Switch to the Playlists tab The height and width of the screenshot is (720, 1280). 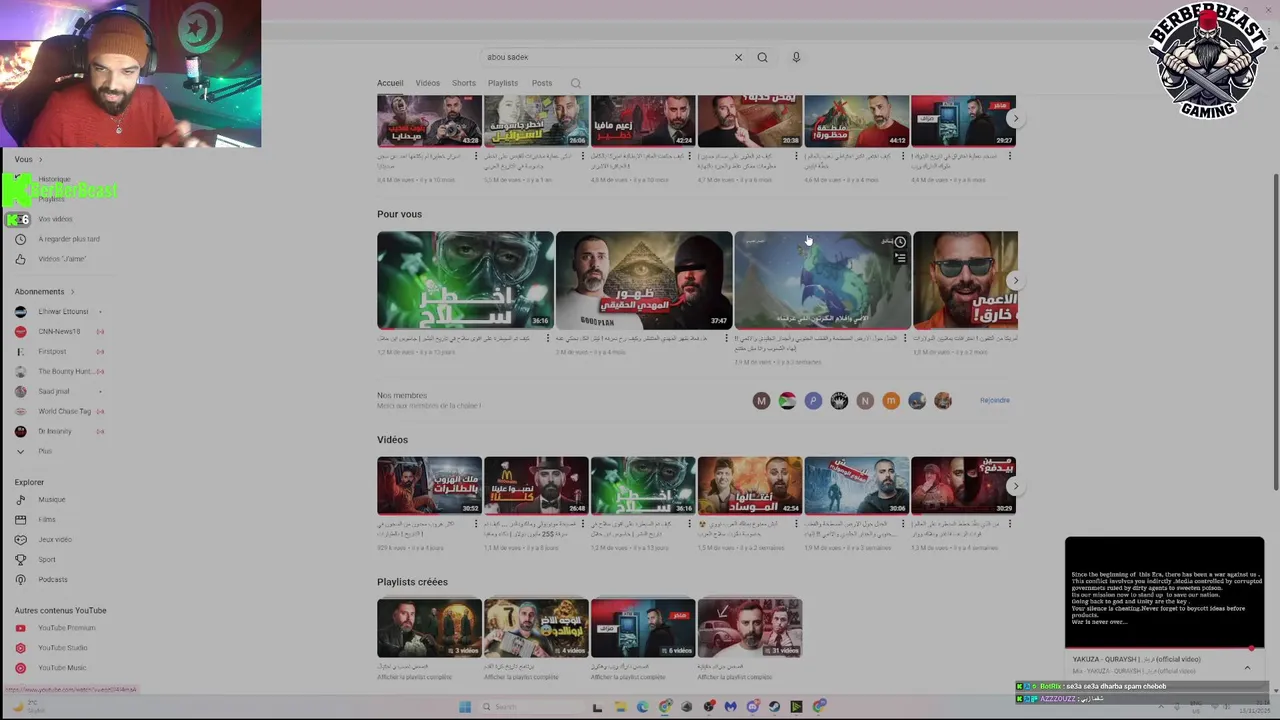pos(503,83)
